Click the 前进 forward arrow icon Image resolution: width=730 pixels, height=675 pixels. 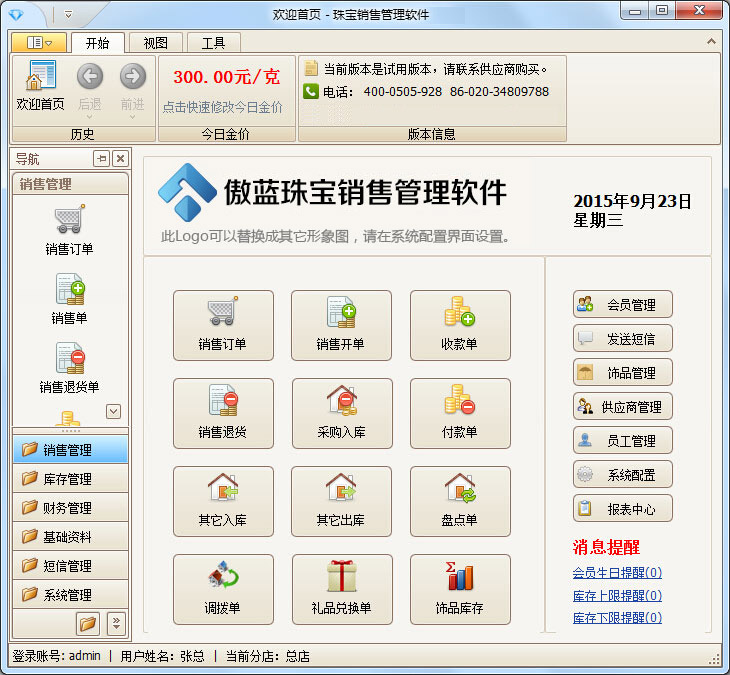coord(133,76)
